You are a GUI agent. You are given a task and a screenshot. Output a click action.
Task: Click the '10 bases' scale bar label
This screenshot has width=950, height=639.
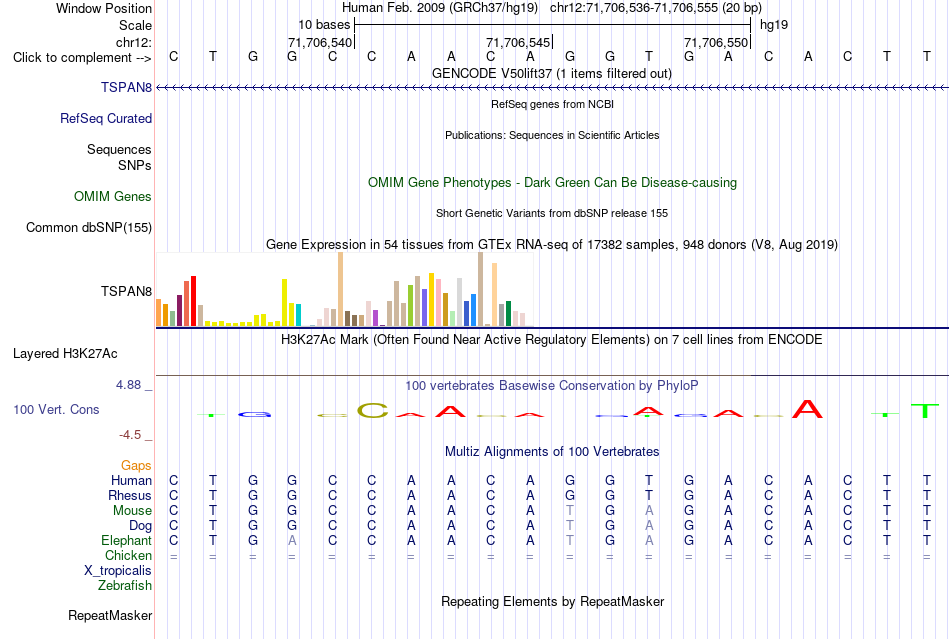coord(324,25)
